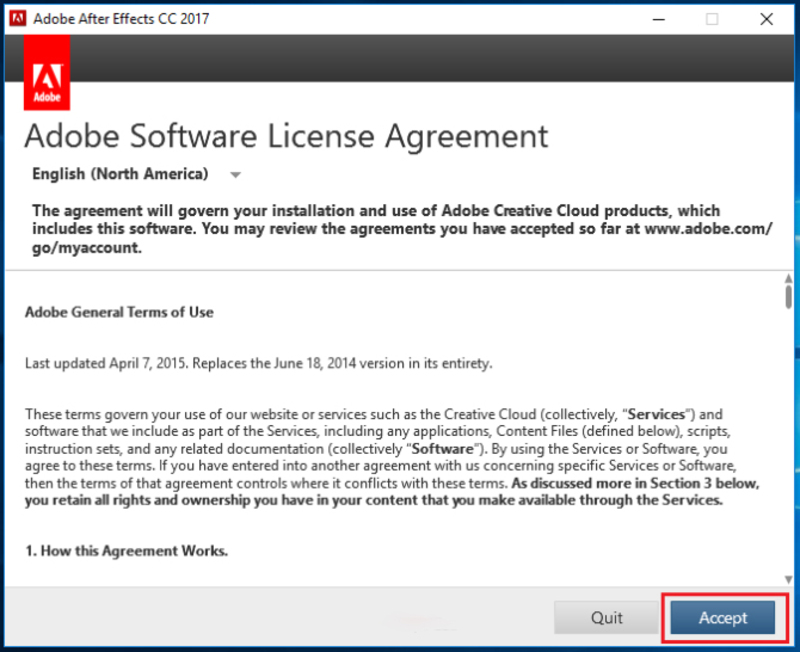This screenshot has height=652, width=800.
Task: Click the license scrollbar thumb
Action: click(788, 296)
